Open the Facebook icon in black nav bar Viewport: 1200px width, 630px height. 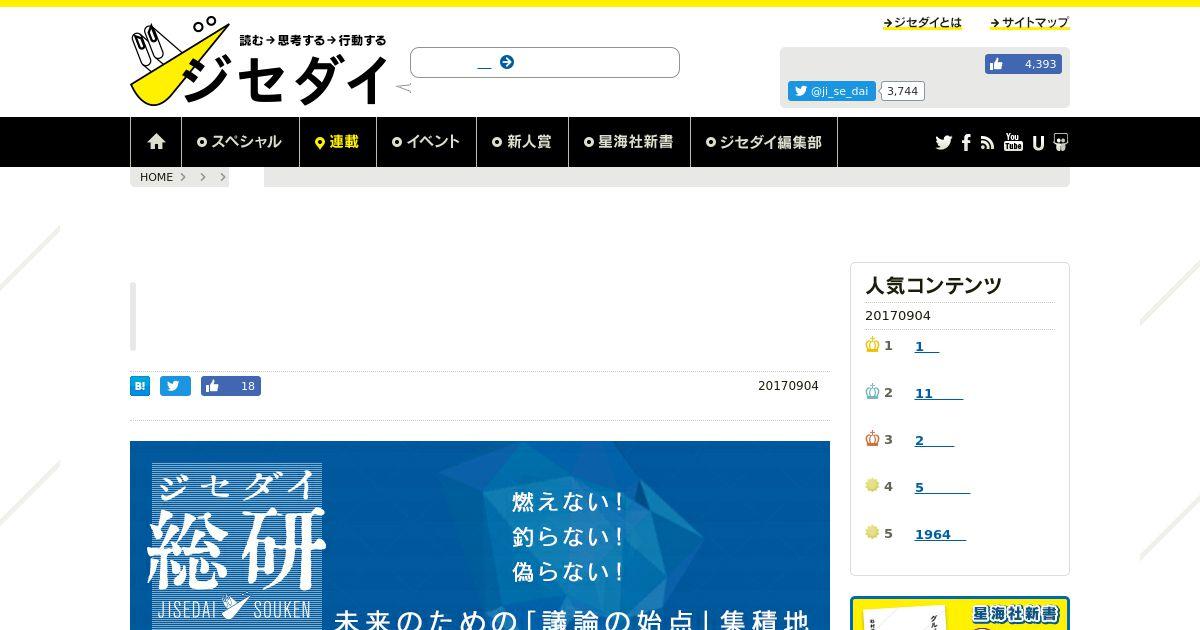tap(966, 142)
